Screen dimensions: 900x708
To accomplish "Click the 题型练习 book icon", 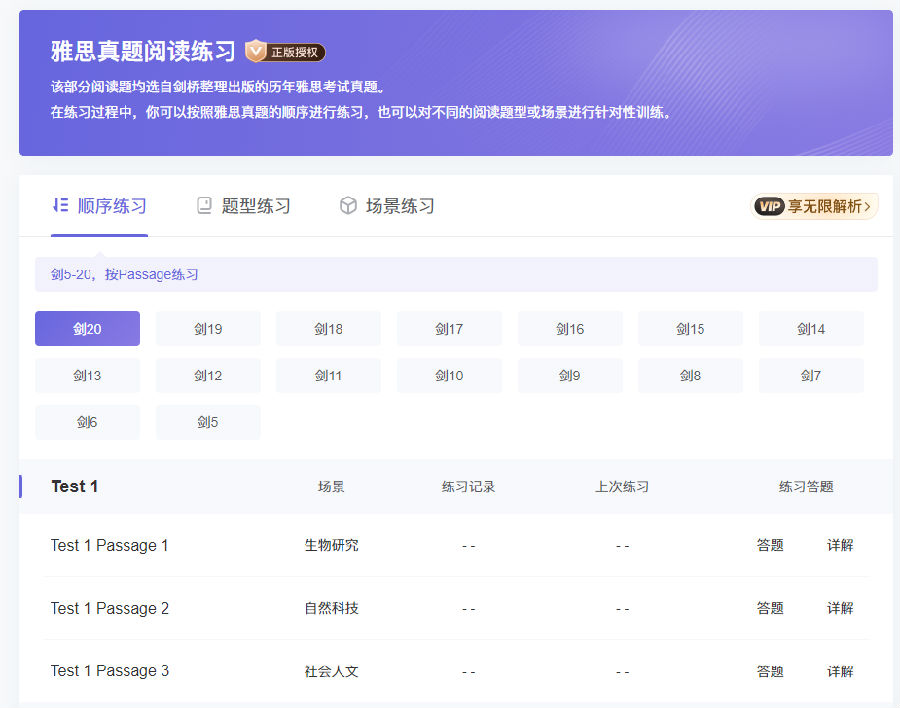I will click(x=204, y=206).
